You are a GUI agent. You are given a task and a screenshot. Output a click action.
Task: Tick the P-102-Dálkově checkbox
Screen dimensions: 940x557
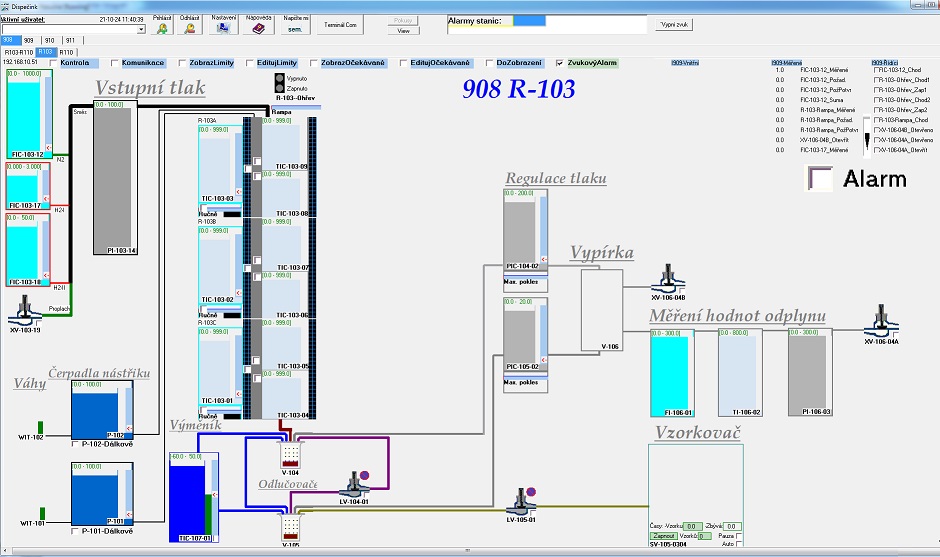point(76,444)
